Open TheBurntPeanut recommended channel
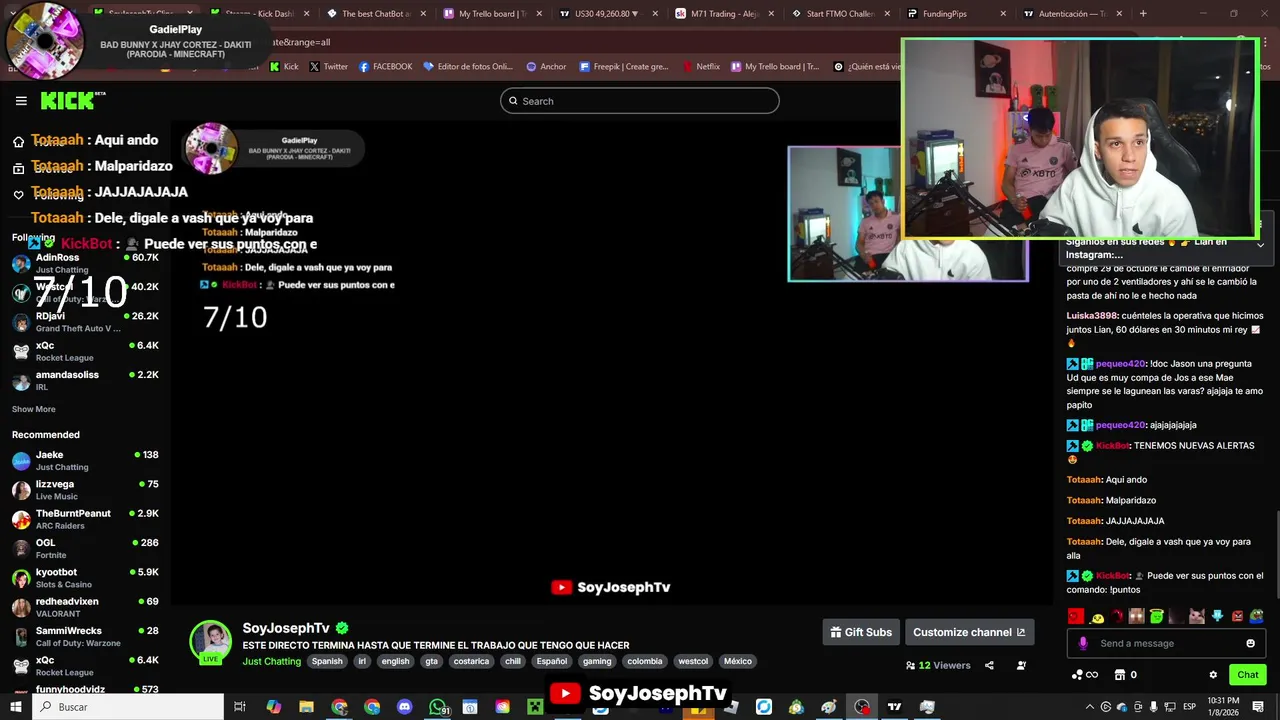Viewport: 1280px width, 720px height. 85,519
